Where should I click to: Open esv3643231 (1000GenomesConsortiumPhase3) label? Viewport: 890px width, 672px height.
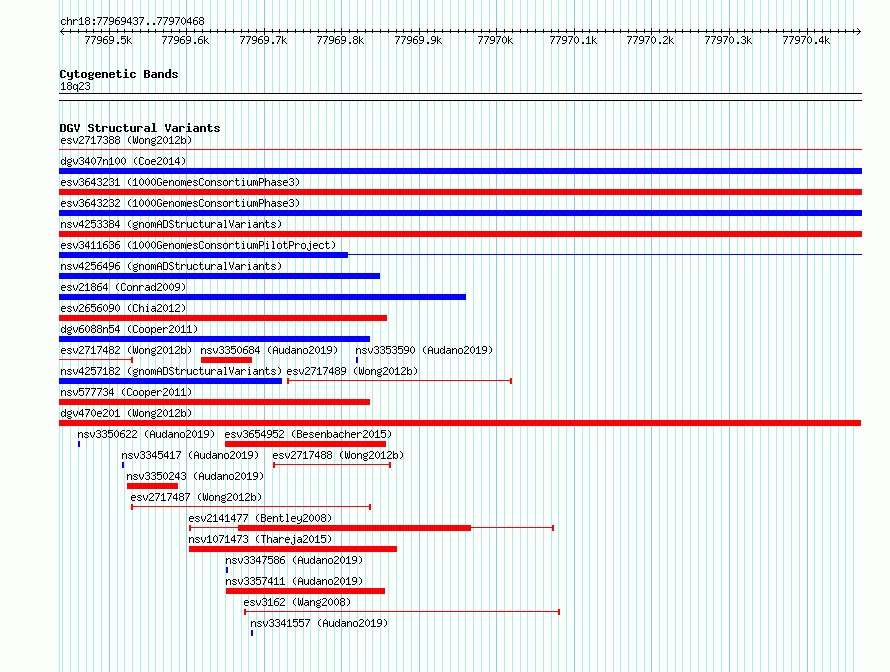[x=180, y=182]
